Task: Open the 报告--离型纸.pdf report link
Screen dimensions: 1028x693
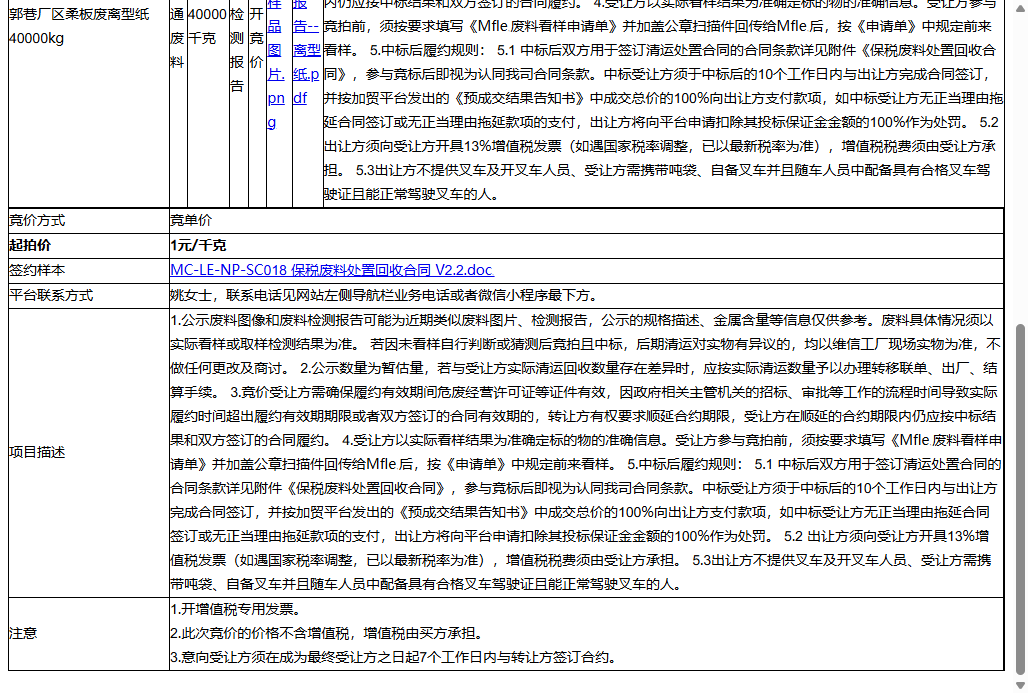Action: click(306, 51)
